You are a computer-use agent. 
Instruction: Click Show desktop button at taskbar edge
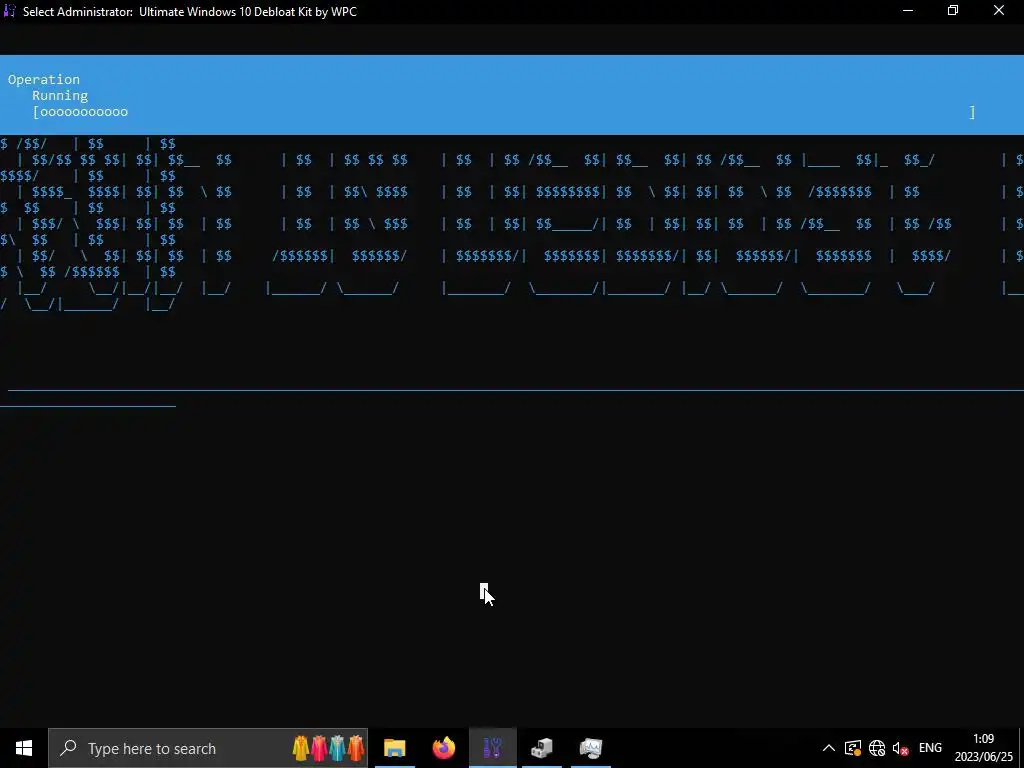pos(1021,748)
